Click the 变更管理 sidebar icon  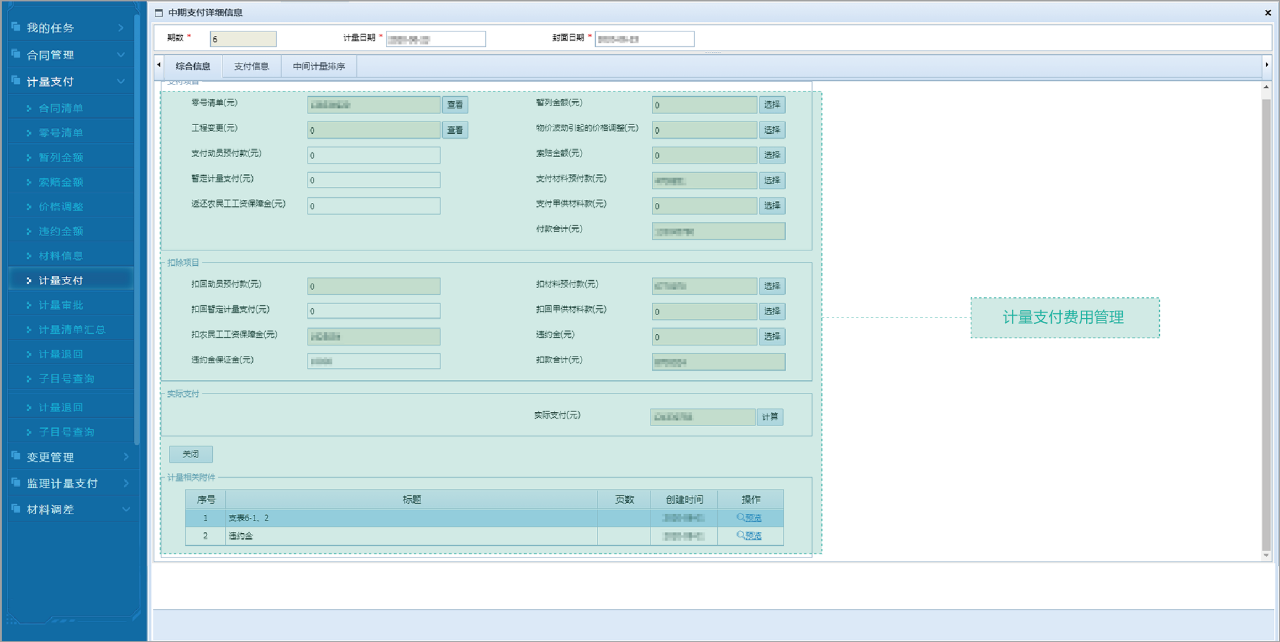(x=15, y=457)
